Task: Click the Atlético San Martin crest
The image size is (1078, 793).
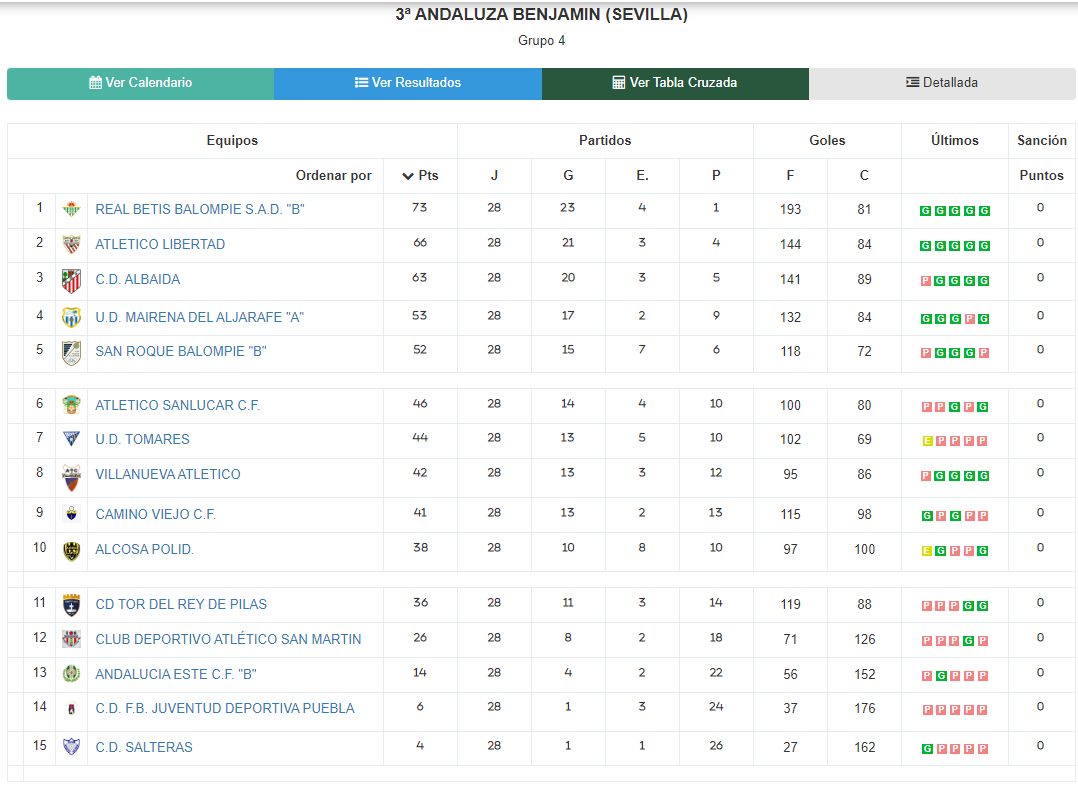Action: pos(72,639)
